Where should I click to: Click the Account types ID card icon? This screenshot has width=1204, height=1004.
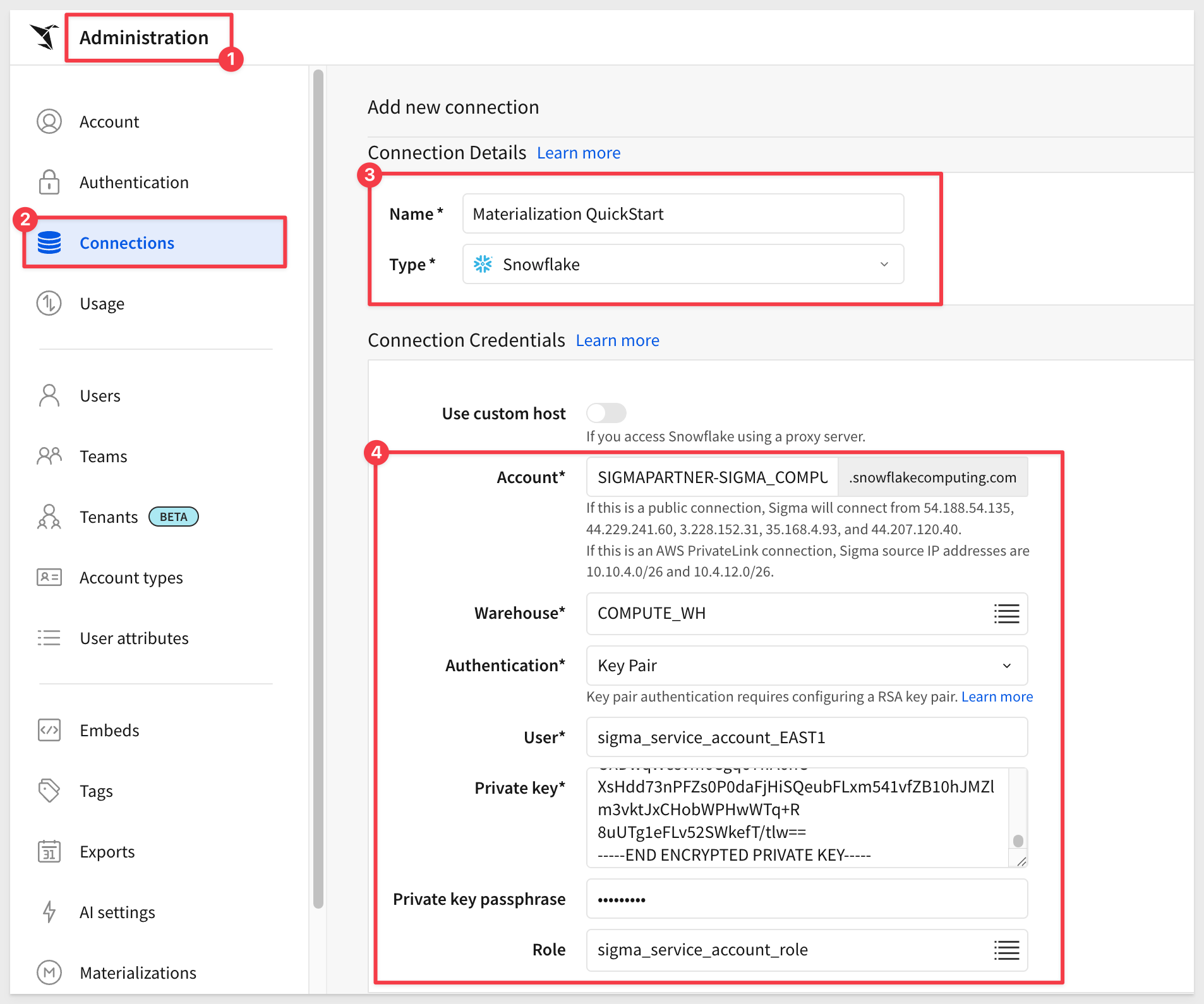coord(49,577)
